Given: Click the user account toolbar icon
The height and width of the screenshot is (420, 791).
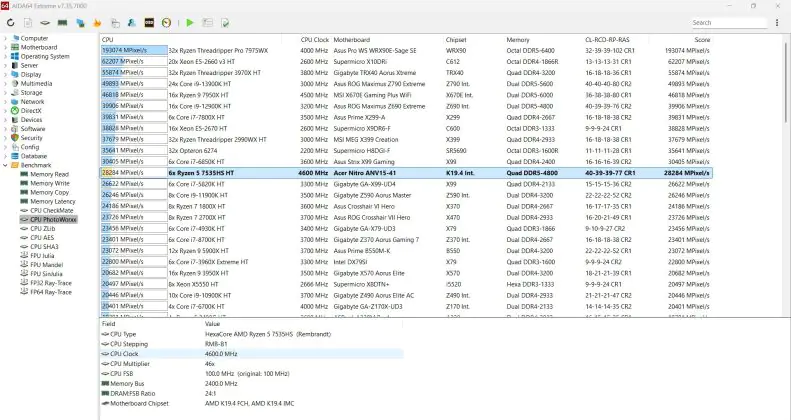Looking at the screenshot, I should coord(132,23).
